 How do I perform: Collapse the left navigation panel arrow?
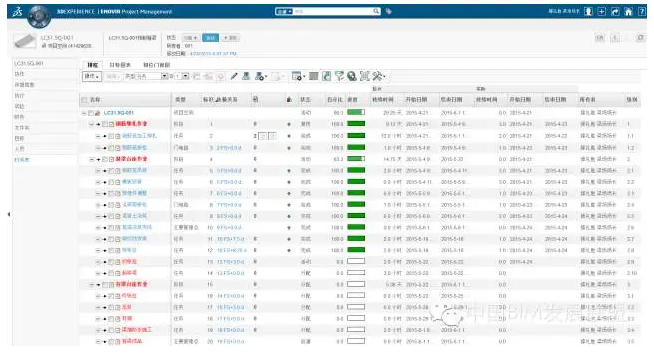coord(9,214)
